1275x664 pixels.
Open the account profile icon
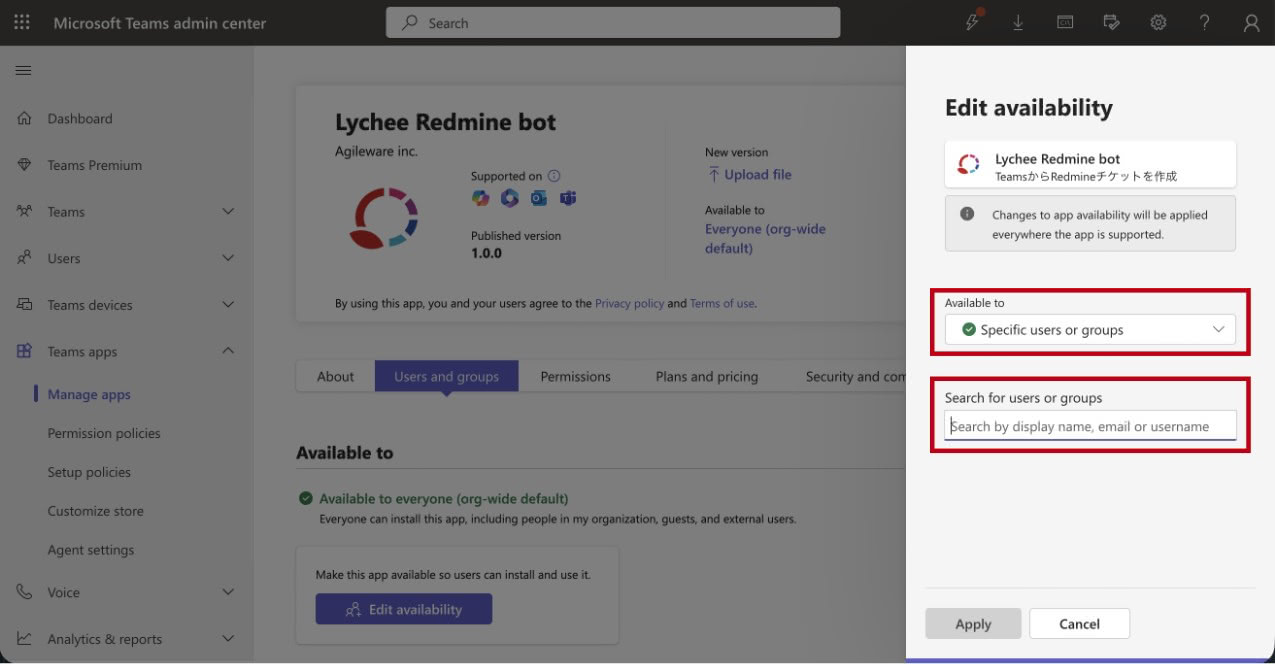1251,23
